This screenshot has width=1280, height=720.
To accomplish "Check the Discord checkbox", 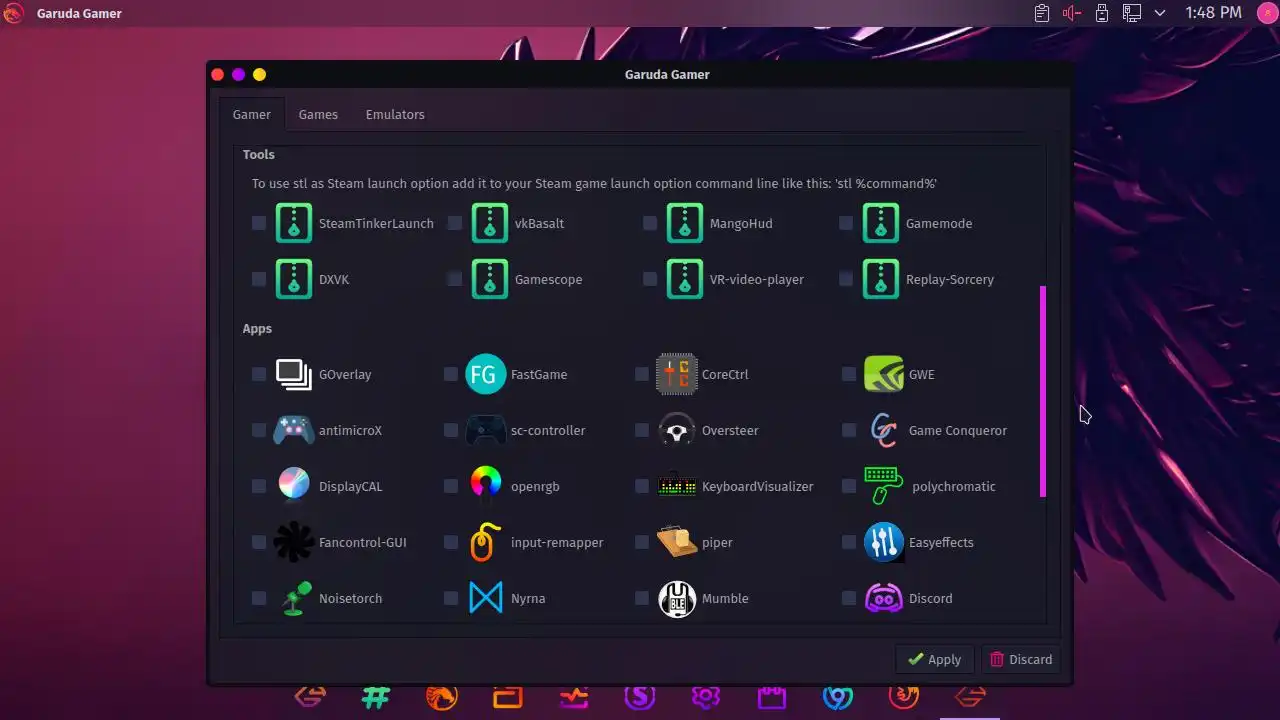I will click(849, 598).
